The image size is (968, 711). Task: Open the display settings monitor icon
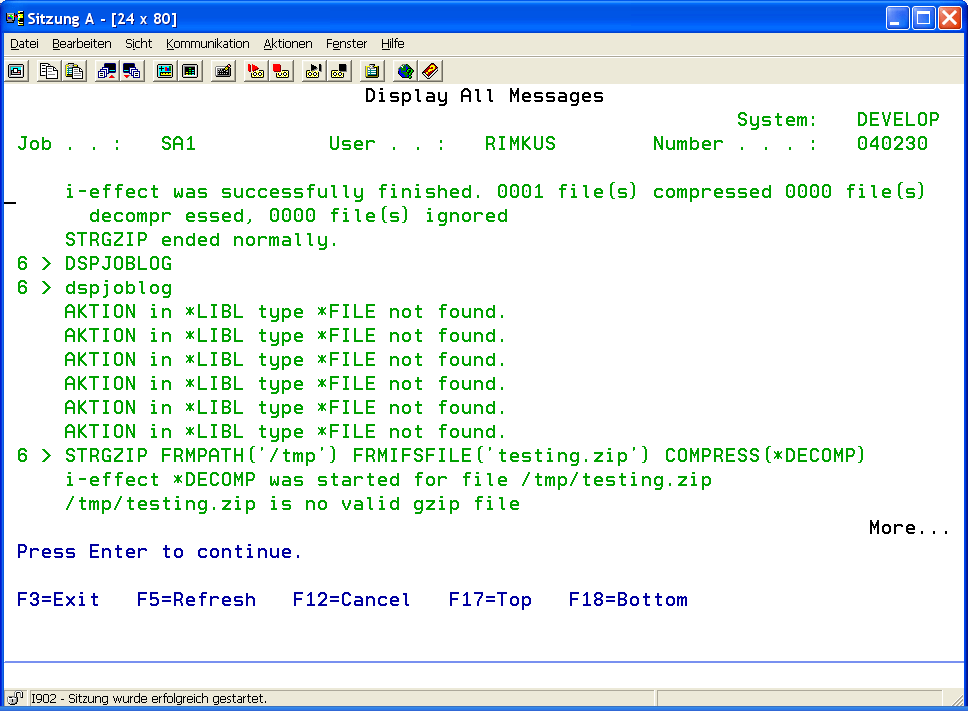[165, 71]
